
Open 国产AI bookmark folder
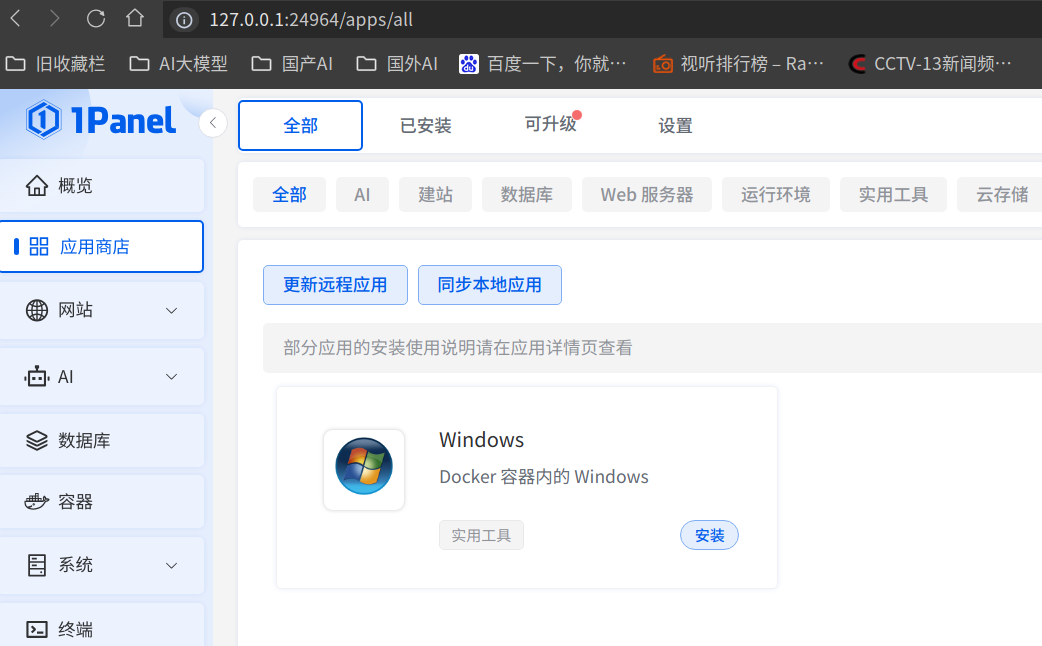[292, 64]
